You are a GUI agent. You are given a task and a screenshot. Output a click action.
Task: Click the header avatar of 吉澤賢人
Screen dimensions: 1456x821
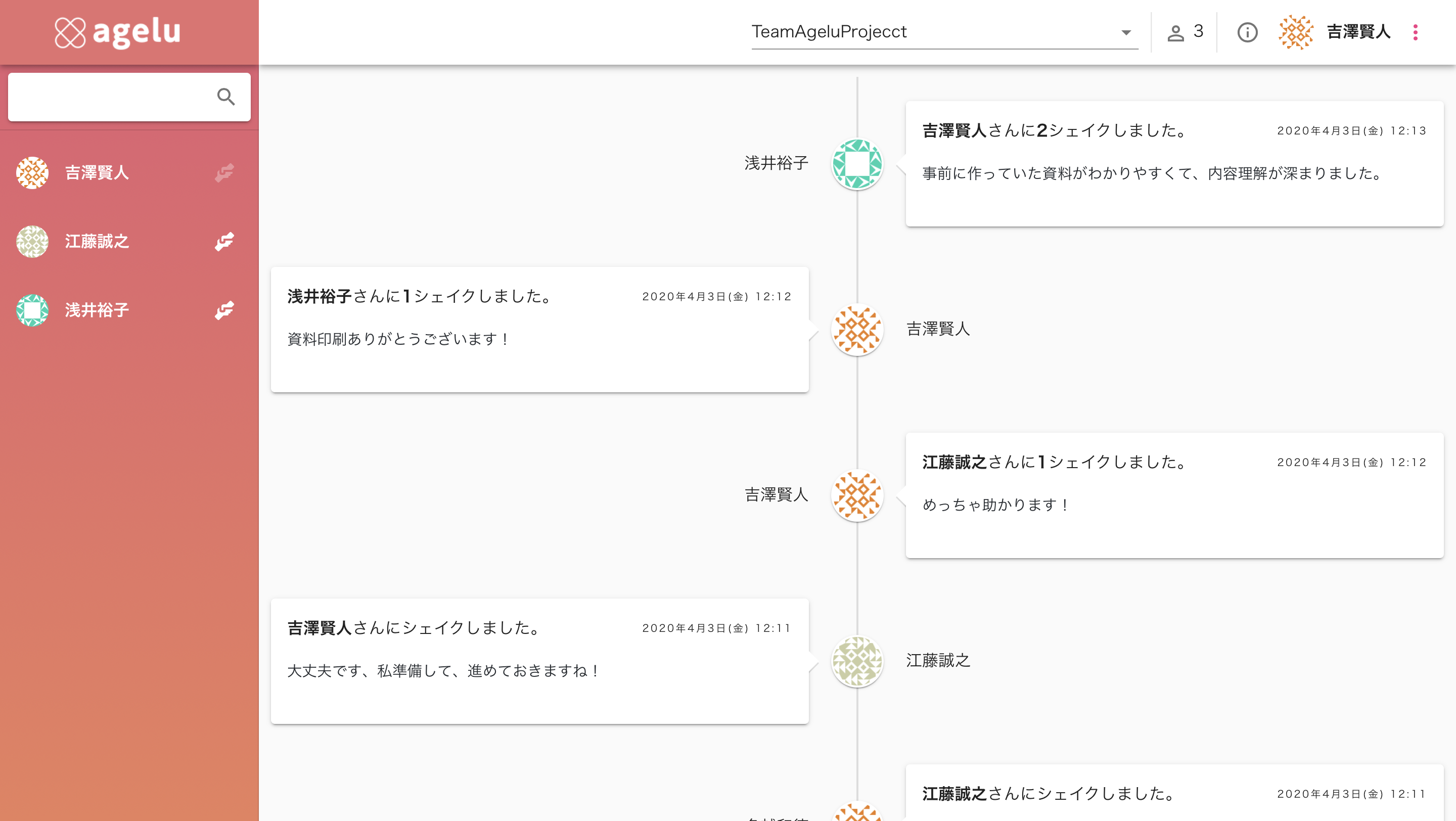(x=1296, y=32)
